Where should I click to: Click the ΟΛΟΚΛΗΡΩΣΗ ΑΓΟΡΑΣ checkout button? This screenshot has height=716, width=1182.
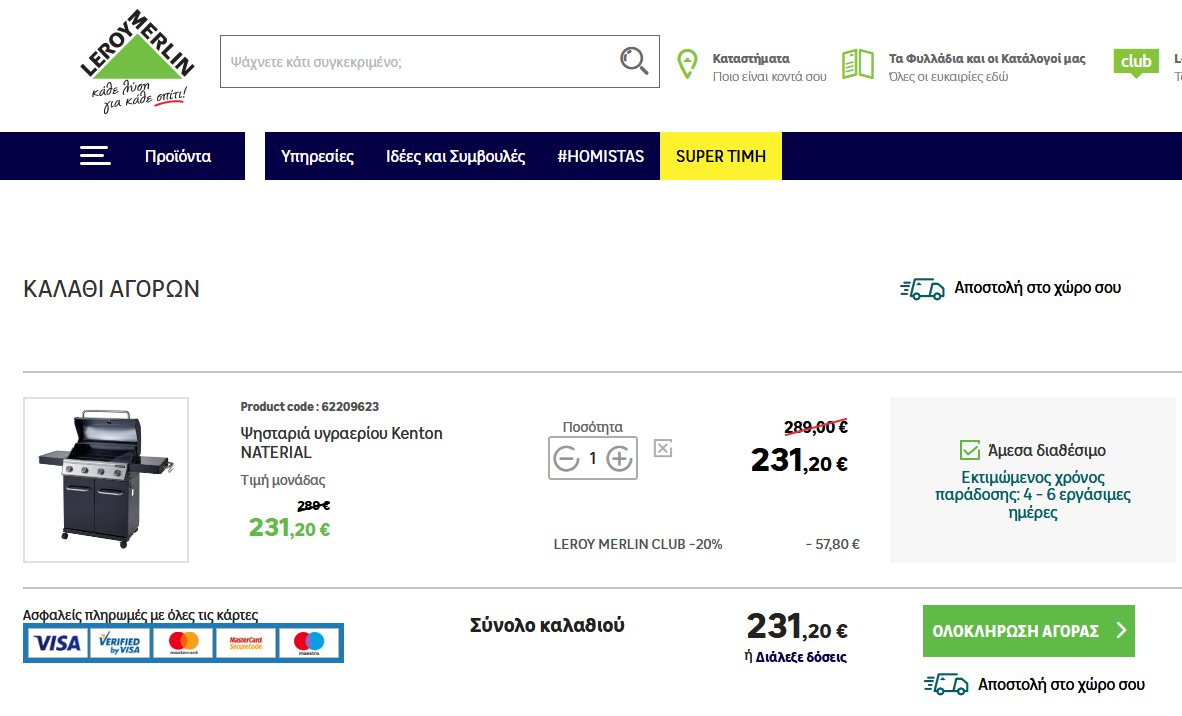(x=1028, y=631)
